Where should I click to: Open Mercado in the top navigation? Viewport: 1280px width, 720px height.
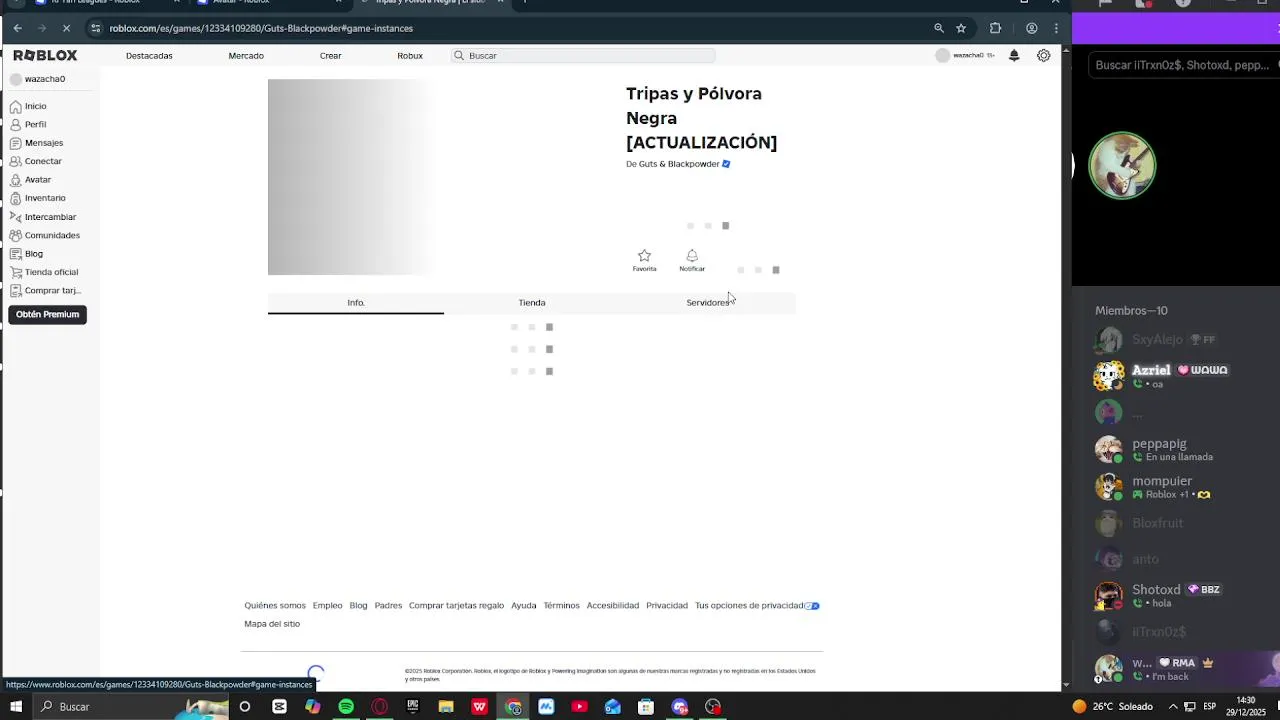point(246,56)
